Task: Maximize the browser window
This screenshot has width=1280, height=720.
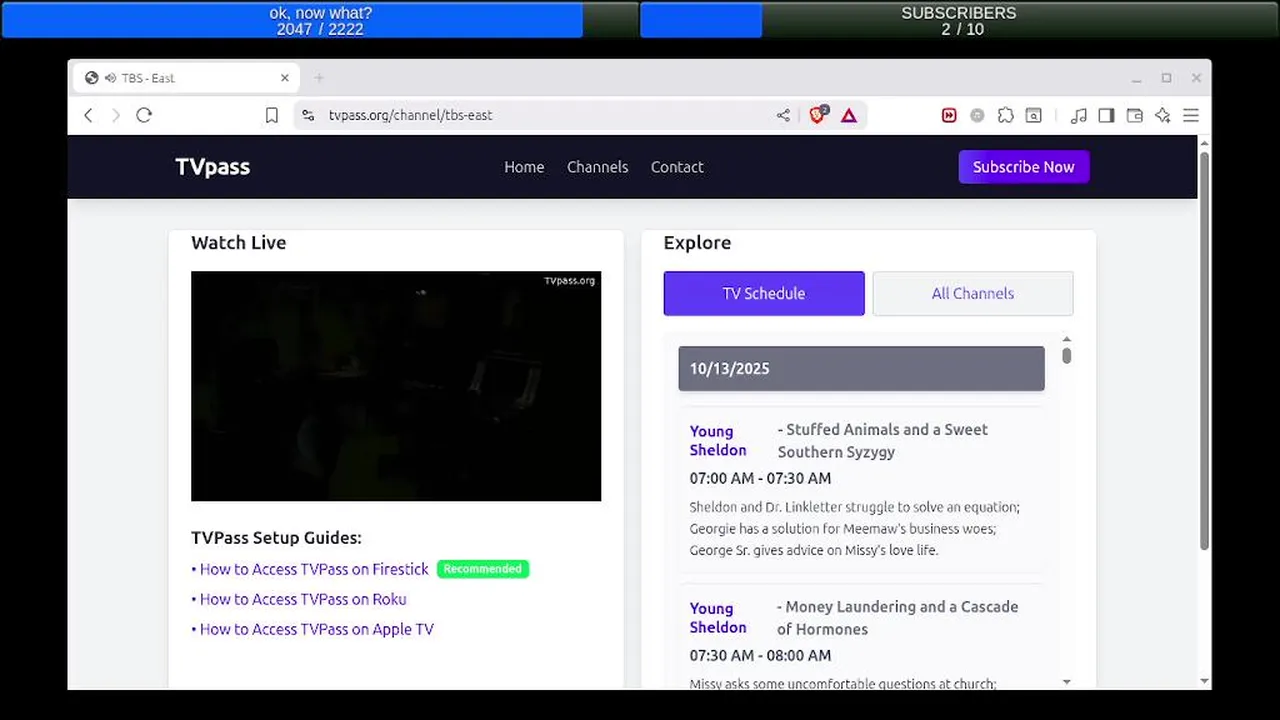Action: (1166, 78)
